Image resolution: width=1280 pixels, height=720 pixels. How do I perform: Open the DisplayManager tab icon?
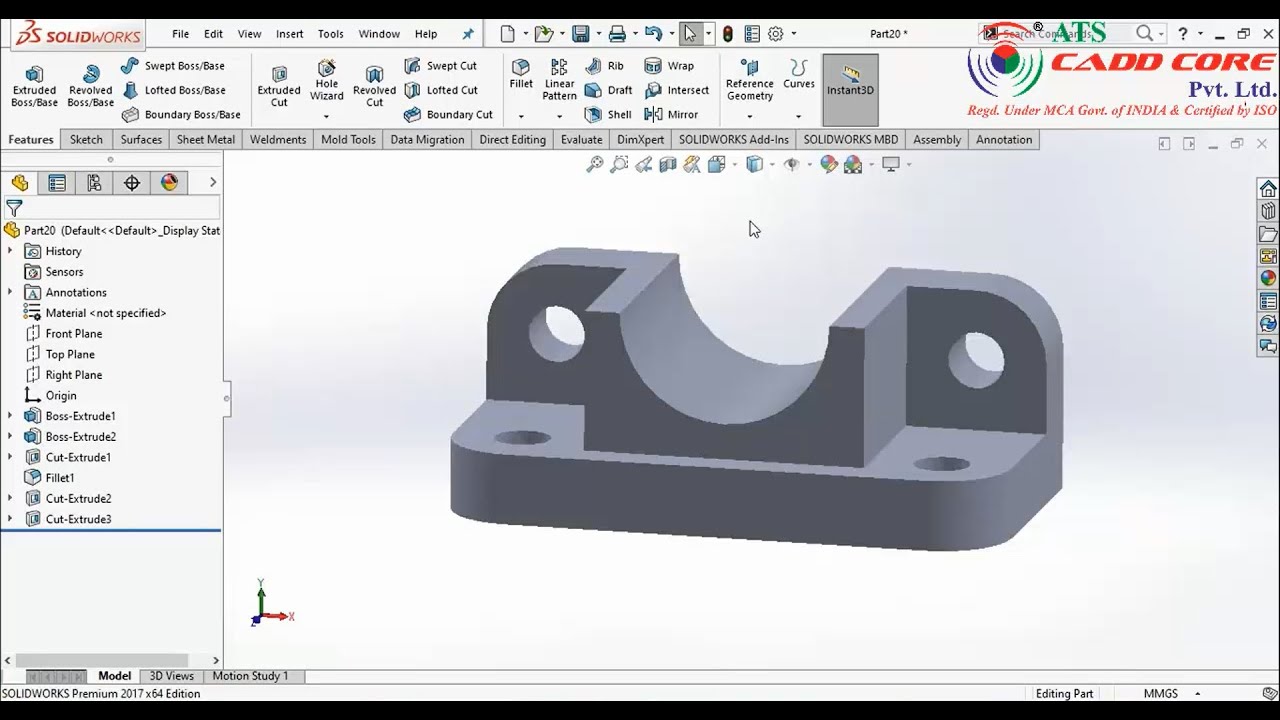coord(169,183)
